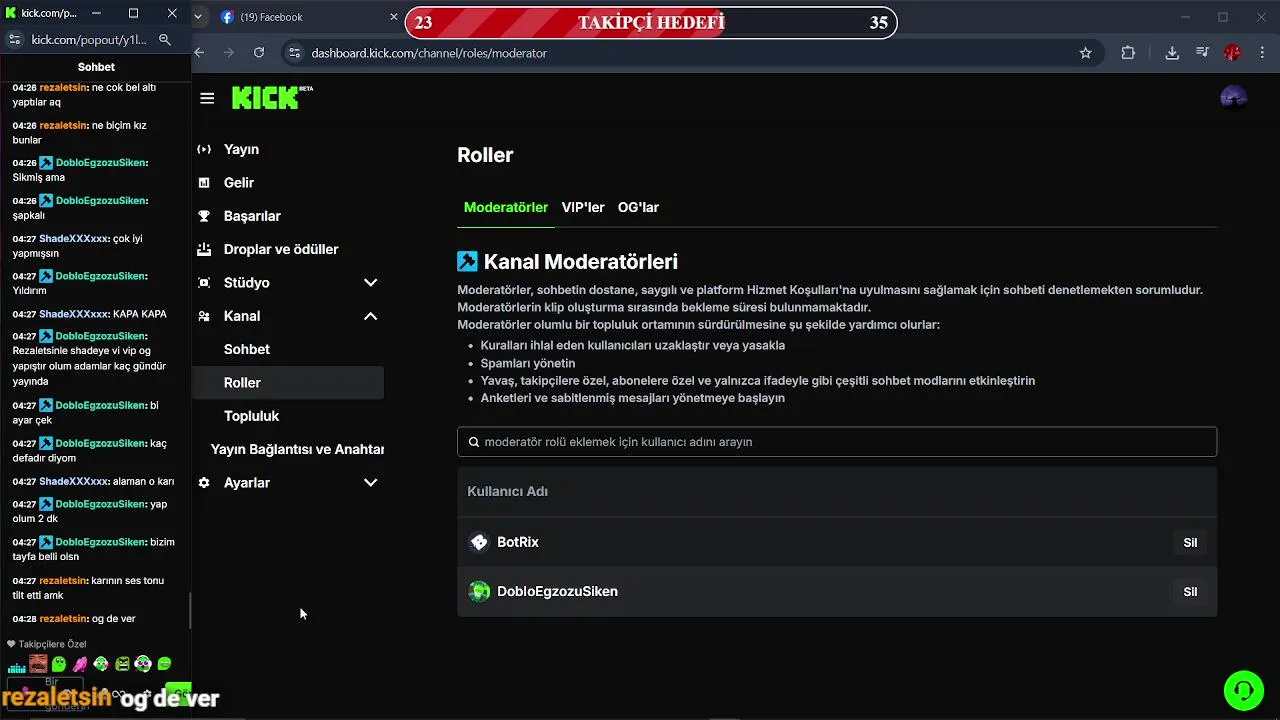Insert the pink emote in chat
Screen dimensions: 1280x720
click(x=80, y=664)
